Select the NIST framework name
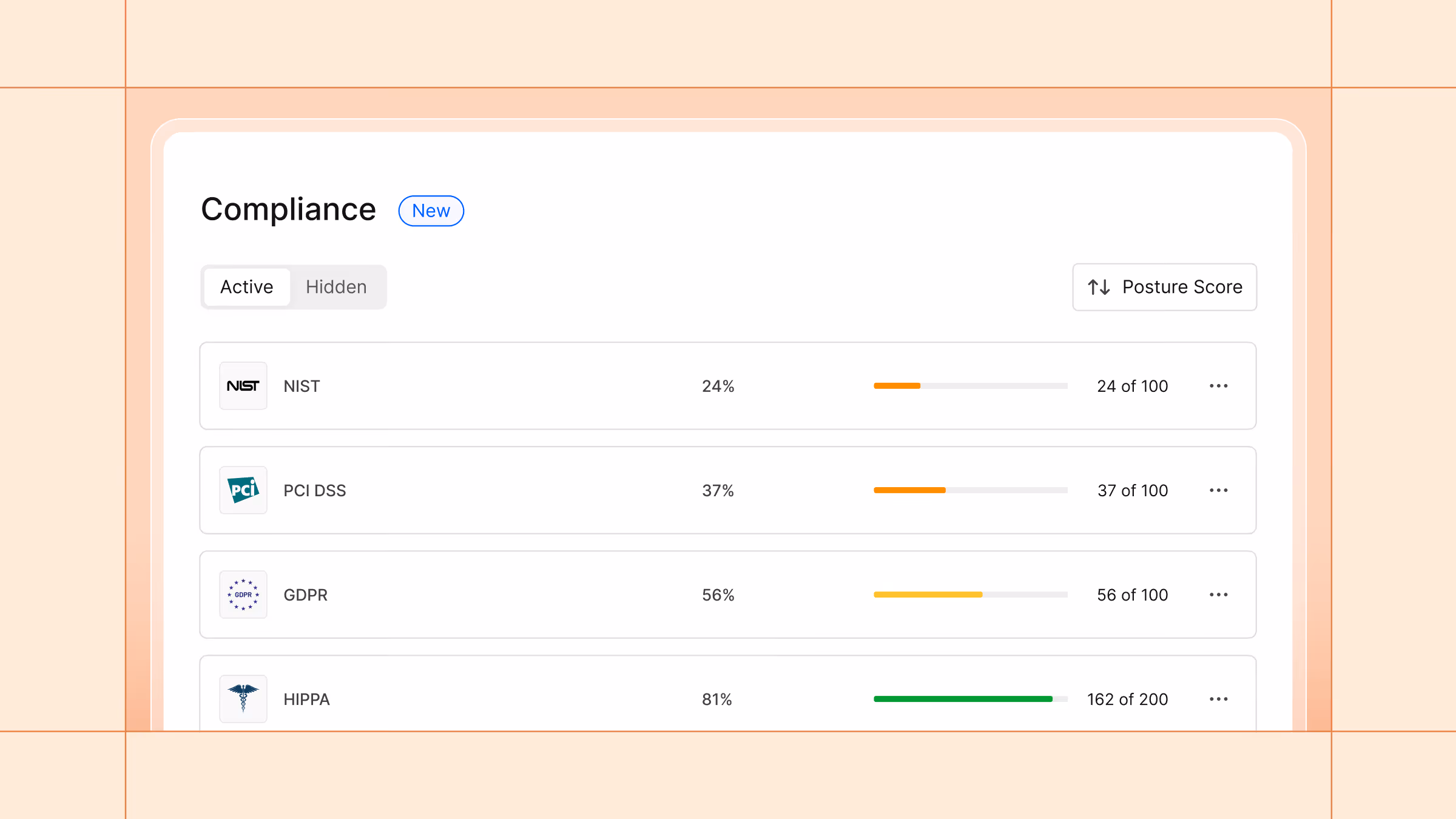1456x819 pixels. [302, 386]
